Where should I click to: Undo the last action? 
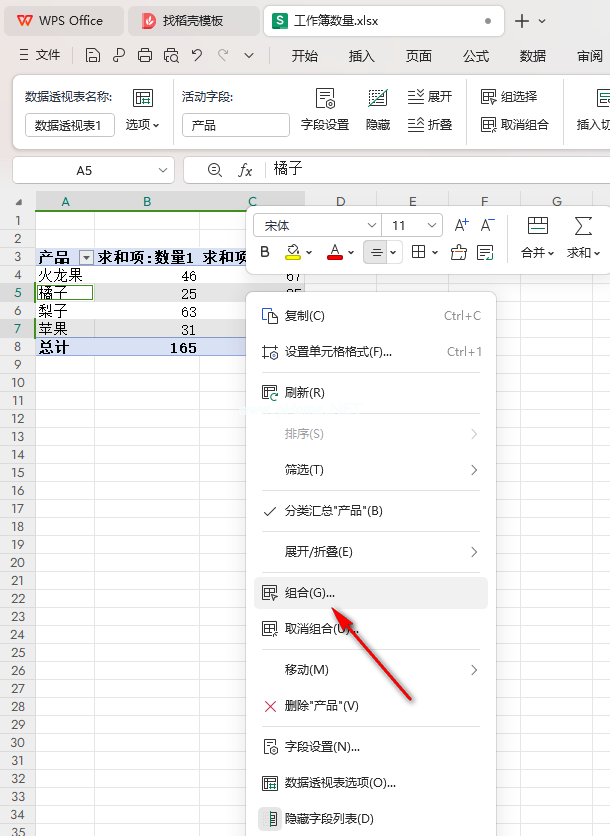coord(197,55)
